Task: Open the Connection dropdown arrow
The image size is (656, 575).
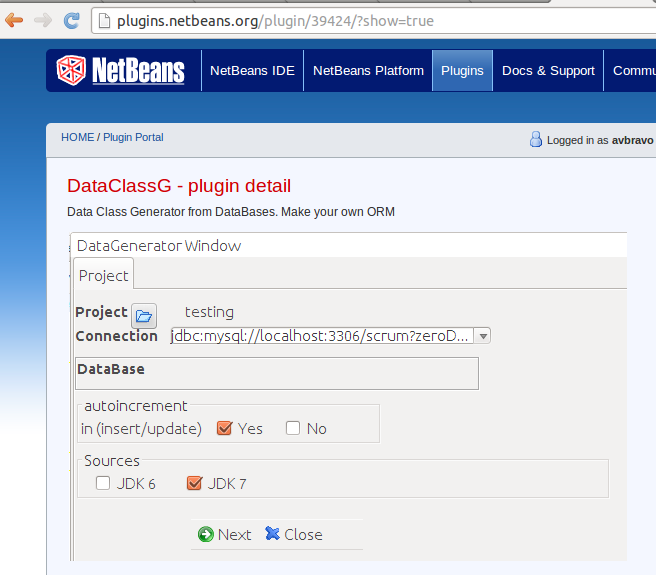Action: tap(483, 336)
